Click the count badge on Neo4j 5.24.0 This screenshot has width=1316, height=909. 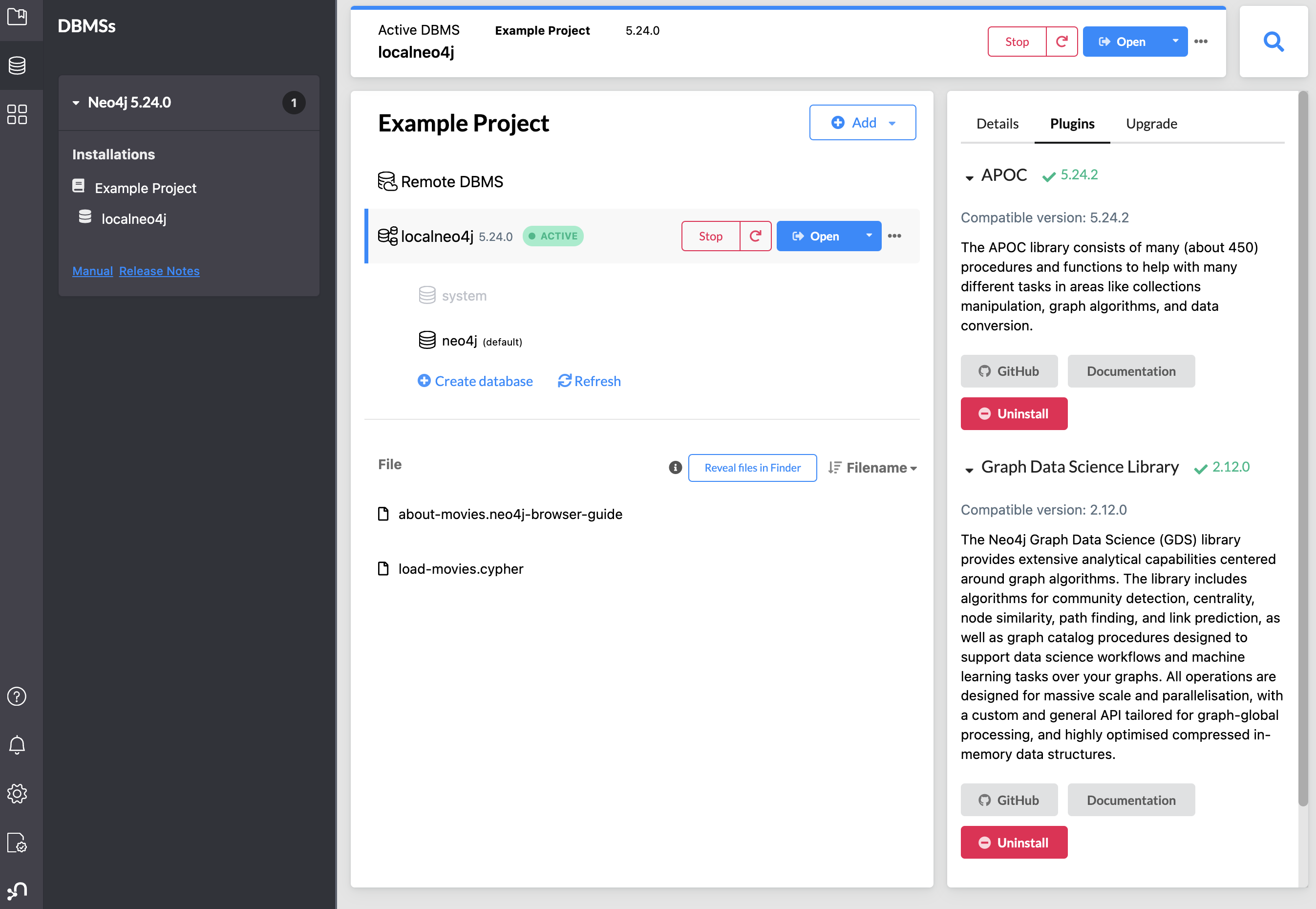(x=294, y=103)
